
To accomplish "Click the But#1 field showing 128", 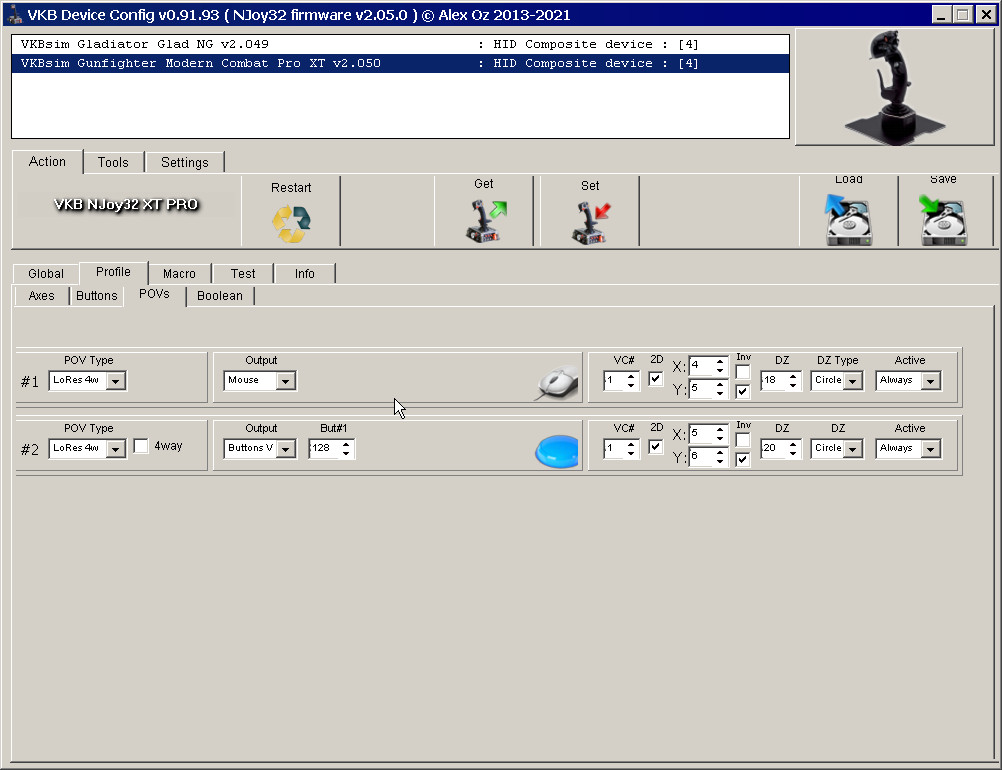I will tap(324, 449).
